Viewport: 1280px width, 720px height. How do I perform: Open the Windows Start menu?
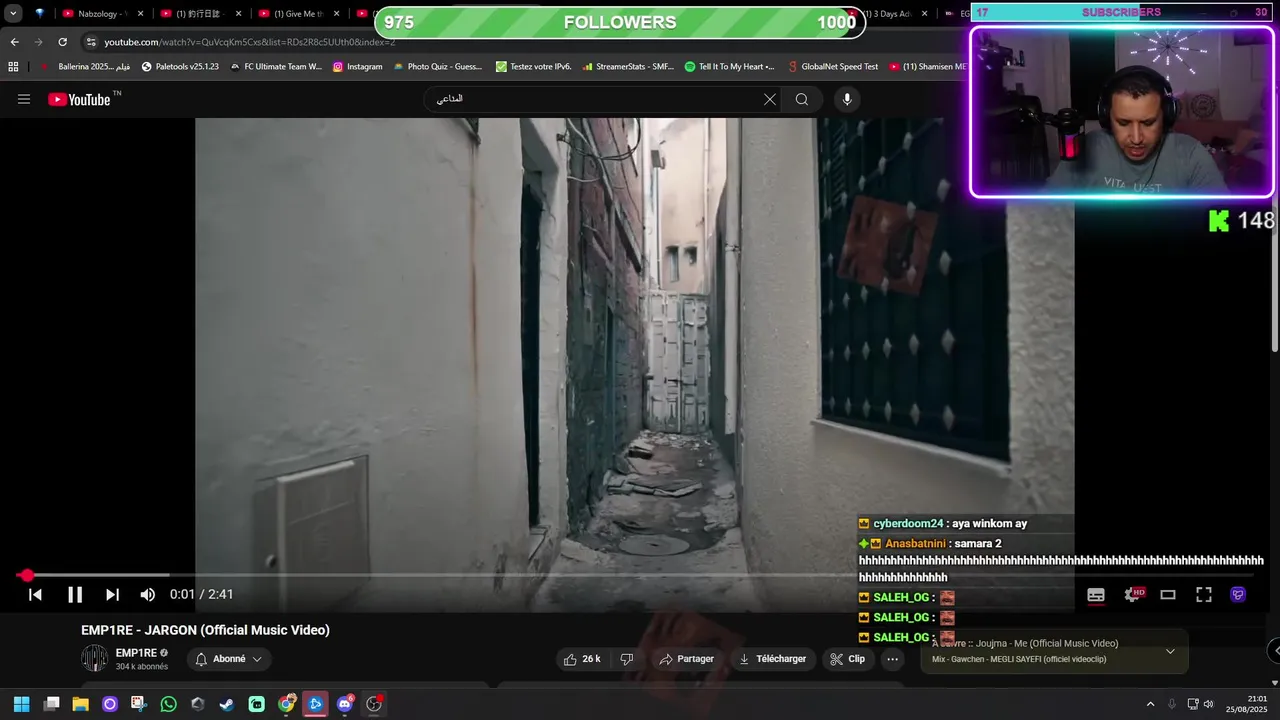point(21,704)
